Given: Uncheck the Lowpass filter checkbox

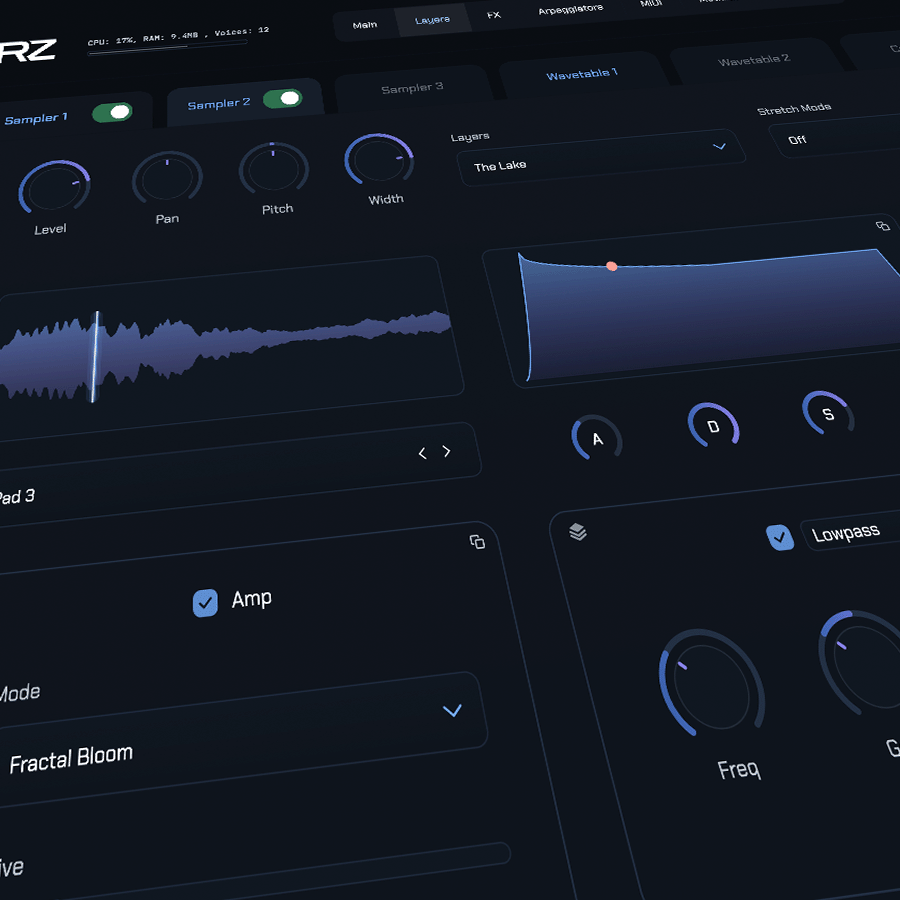Looking at the screenshot, I should (x=780, y=538).
